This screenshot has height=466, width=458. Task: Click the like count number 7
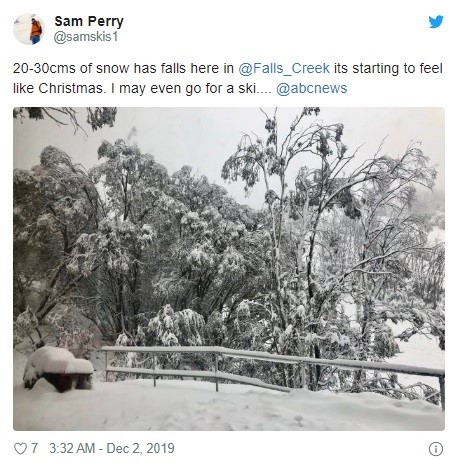coord(34,448)
